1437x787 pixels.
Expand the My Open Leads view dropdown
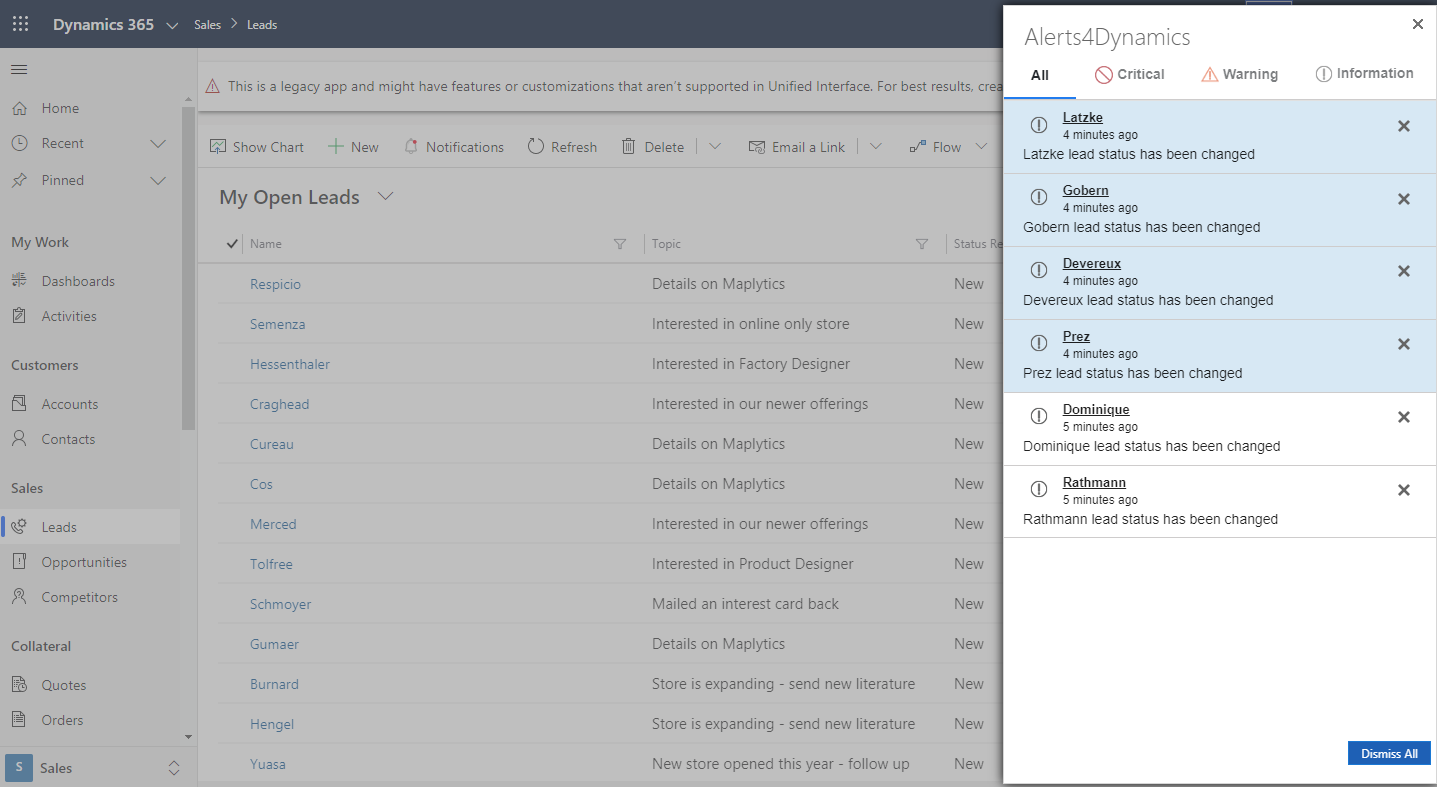pos(386,197)
